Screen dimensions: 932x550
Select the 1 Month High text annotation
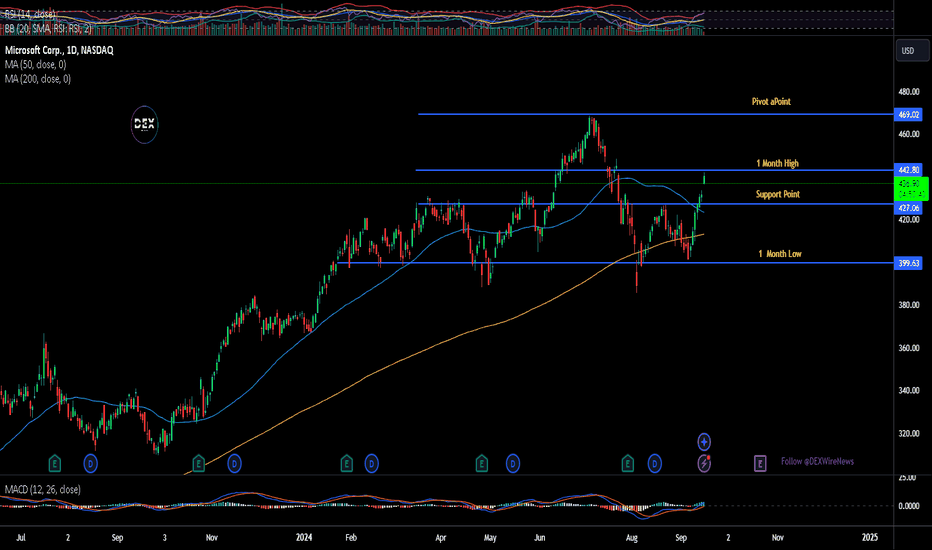pos(777,163)
